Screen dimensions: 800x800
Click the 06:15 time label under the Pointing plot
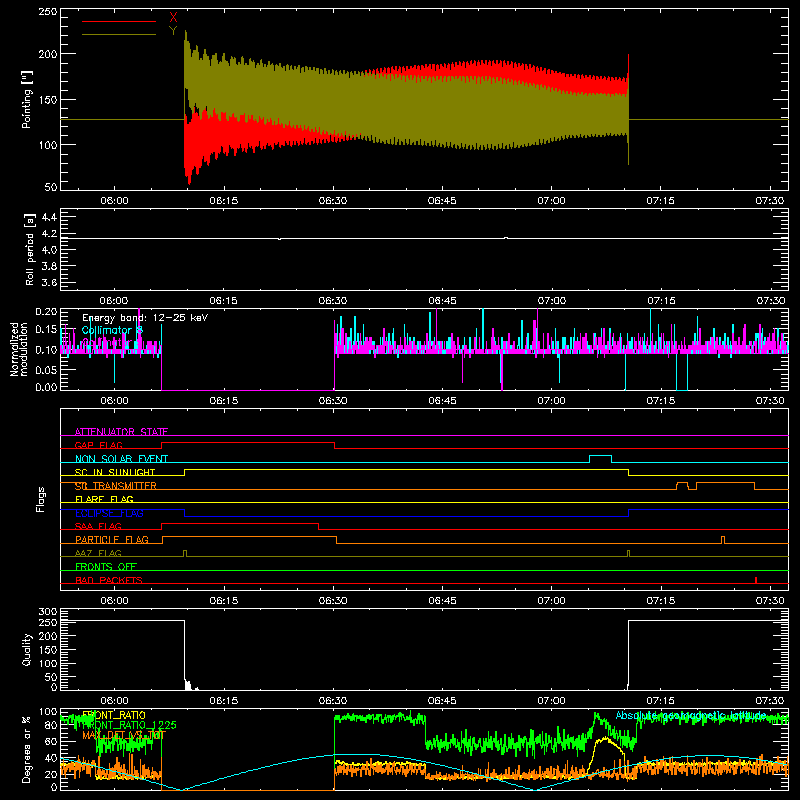point(223,201)
